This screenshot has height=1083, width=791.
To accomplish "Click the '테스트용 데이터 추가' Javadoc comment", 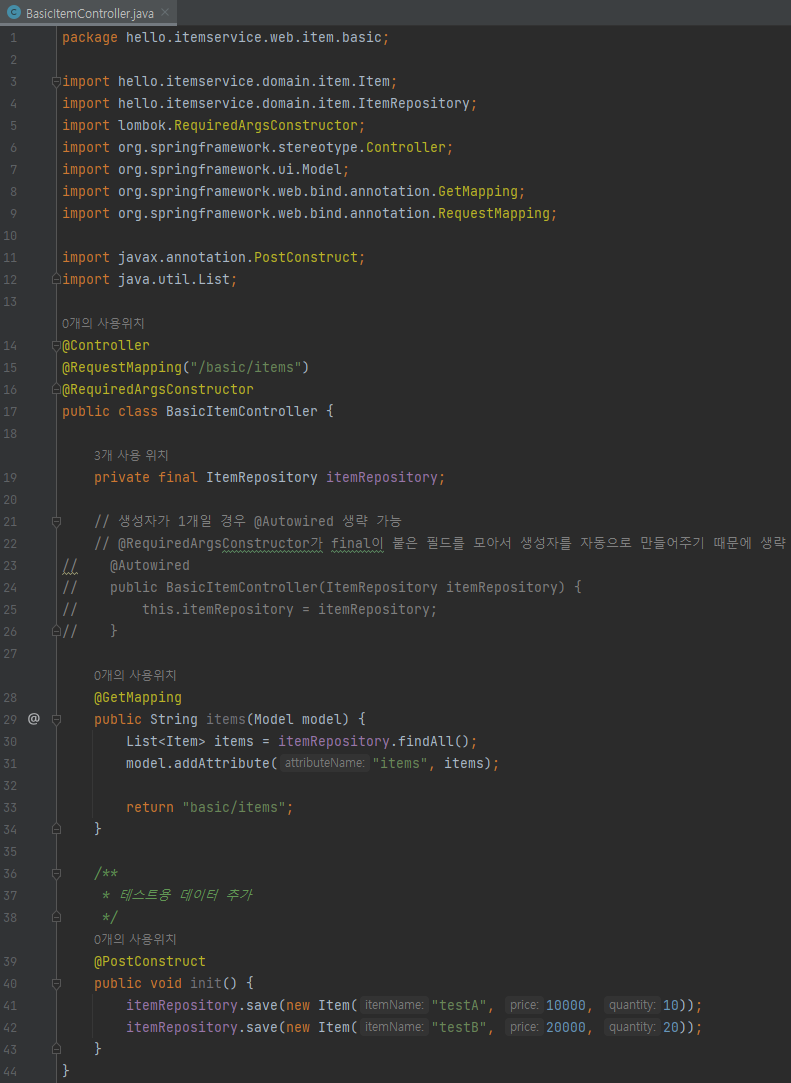I will pos(186,895).
